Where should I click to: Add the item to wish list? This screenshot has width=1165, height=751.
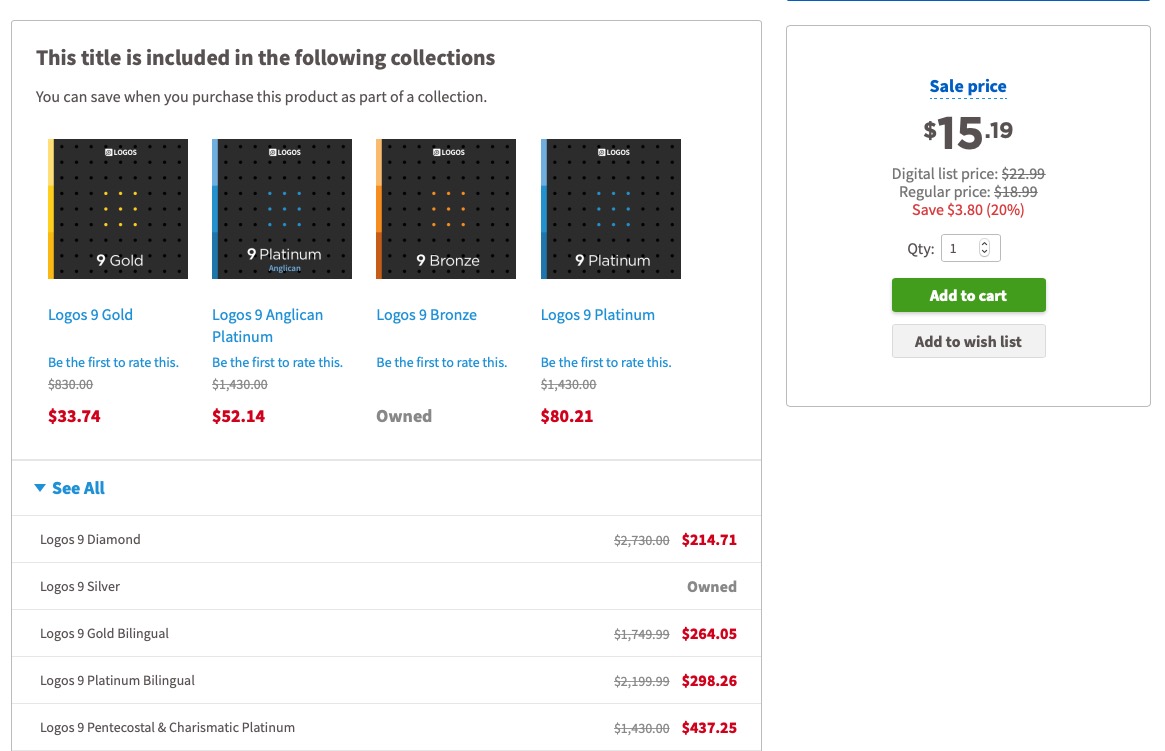(x=969, y=341)
